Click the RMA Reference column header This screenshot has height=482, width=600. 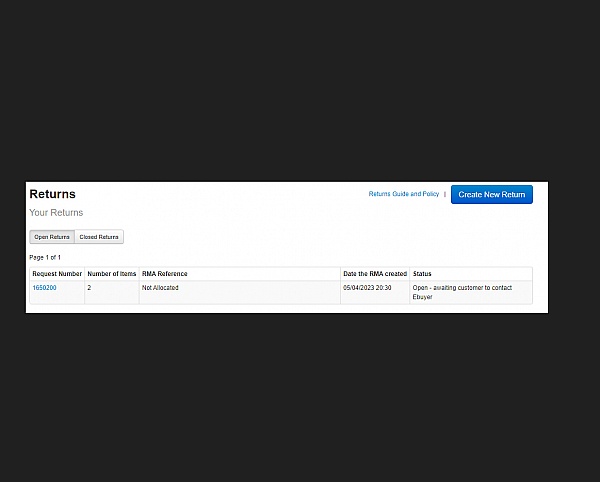(x=240, y=274)
